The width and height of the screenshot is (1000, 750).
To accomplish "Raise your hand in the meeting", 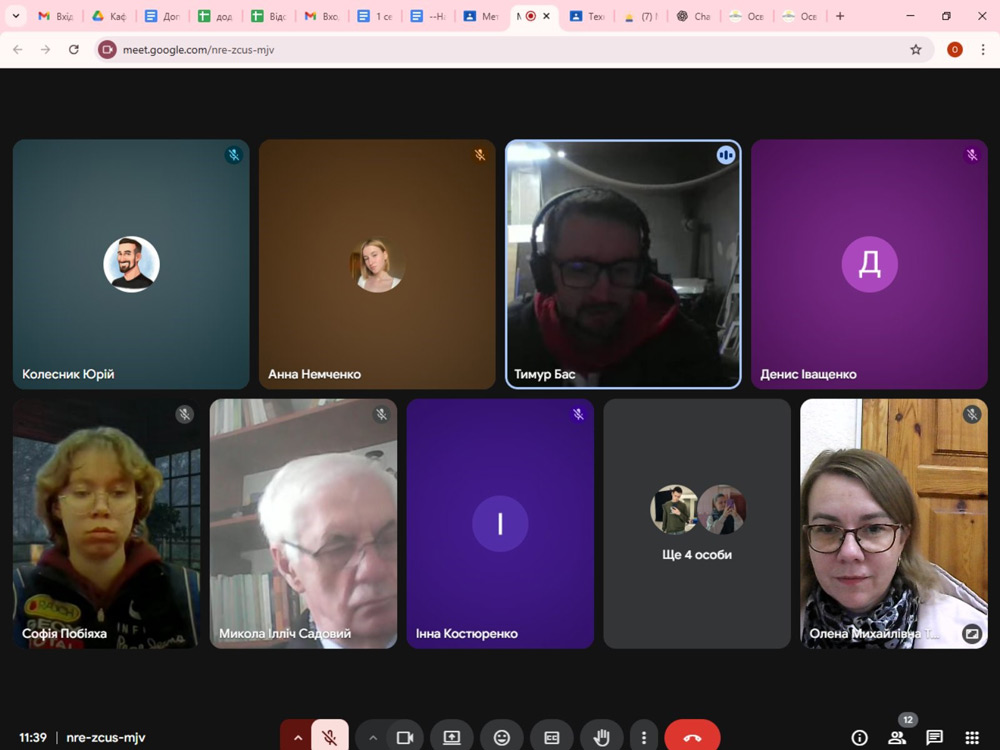I will tap(601, 737).
